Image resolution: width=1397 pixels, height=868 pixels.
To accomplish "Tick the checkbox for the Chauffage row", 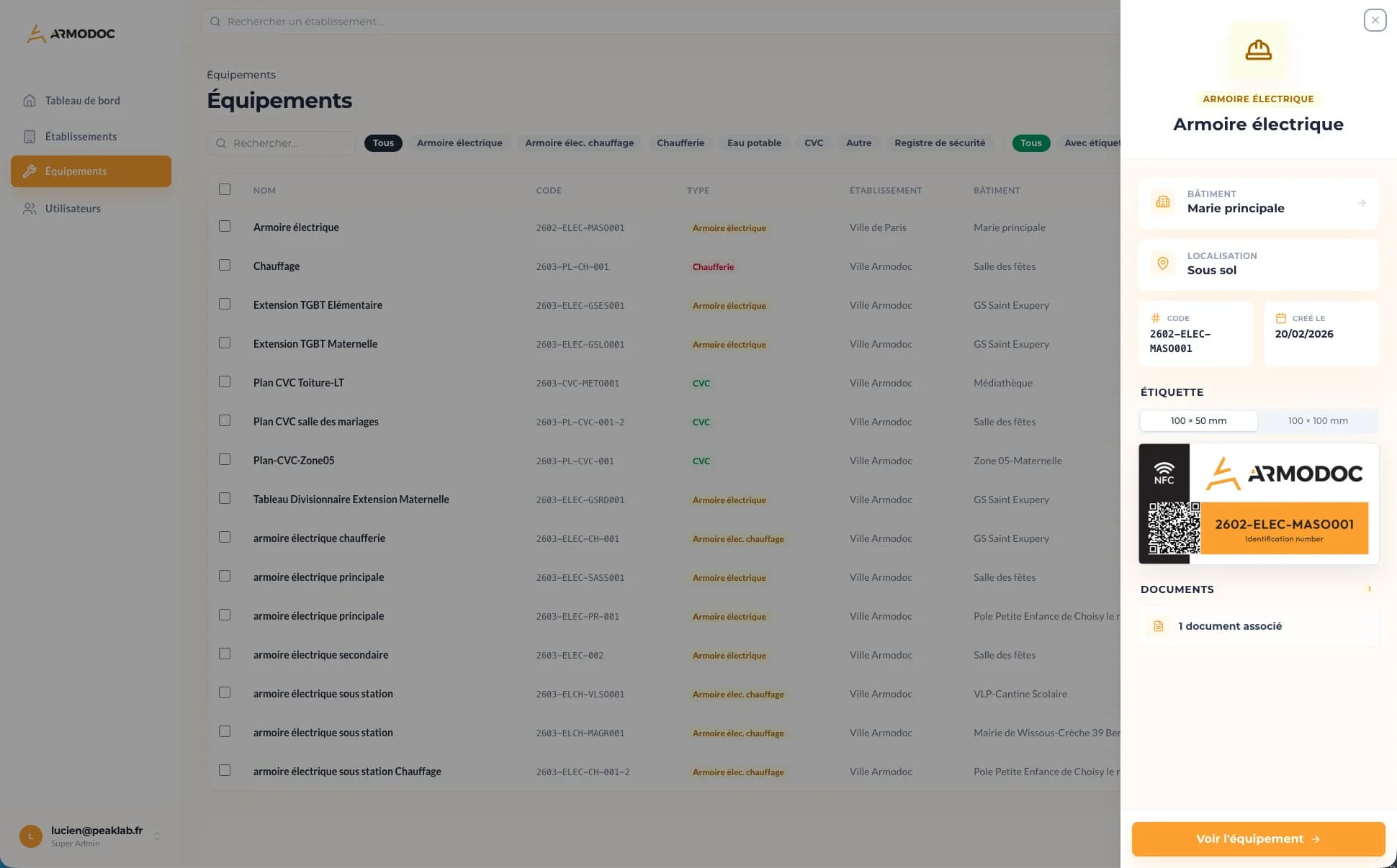I will (x=225, y=265).
